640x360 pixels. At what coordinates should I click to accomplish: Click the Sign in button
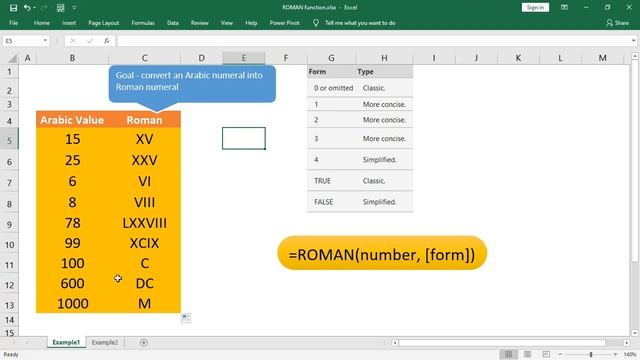535,7
